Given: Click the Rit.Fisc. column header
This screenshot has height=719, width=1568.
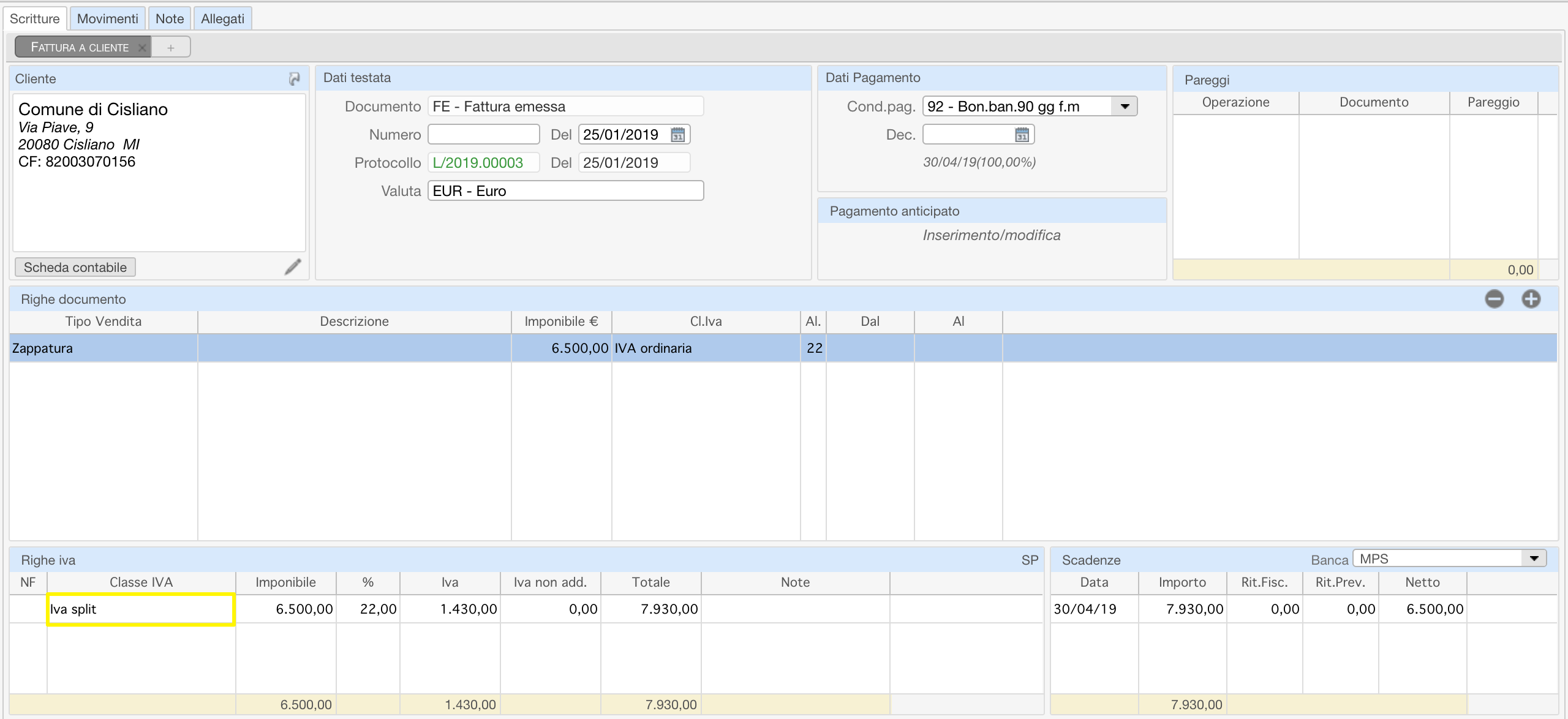Looking at the screenshot, I should point(1264,582).
